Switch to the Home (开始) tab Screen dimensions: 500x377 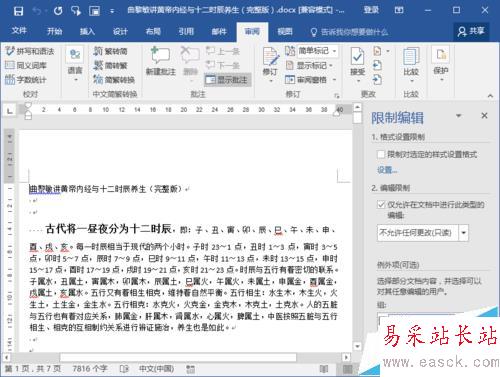coord(55,31)
